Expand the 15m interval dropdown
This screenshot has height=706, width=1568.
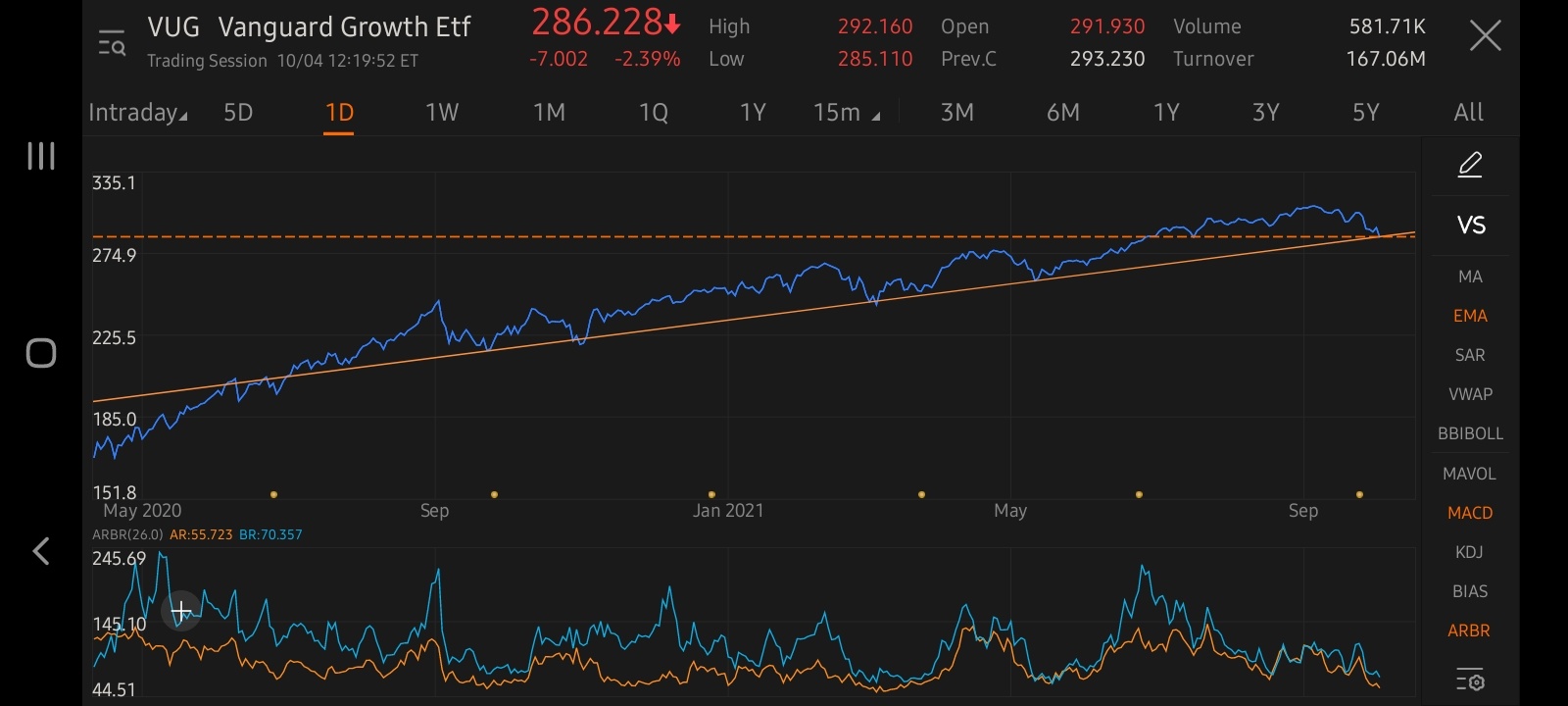(847, 113)
